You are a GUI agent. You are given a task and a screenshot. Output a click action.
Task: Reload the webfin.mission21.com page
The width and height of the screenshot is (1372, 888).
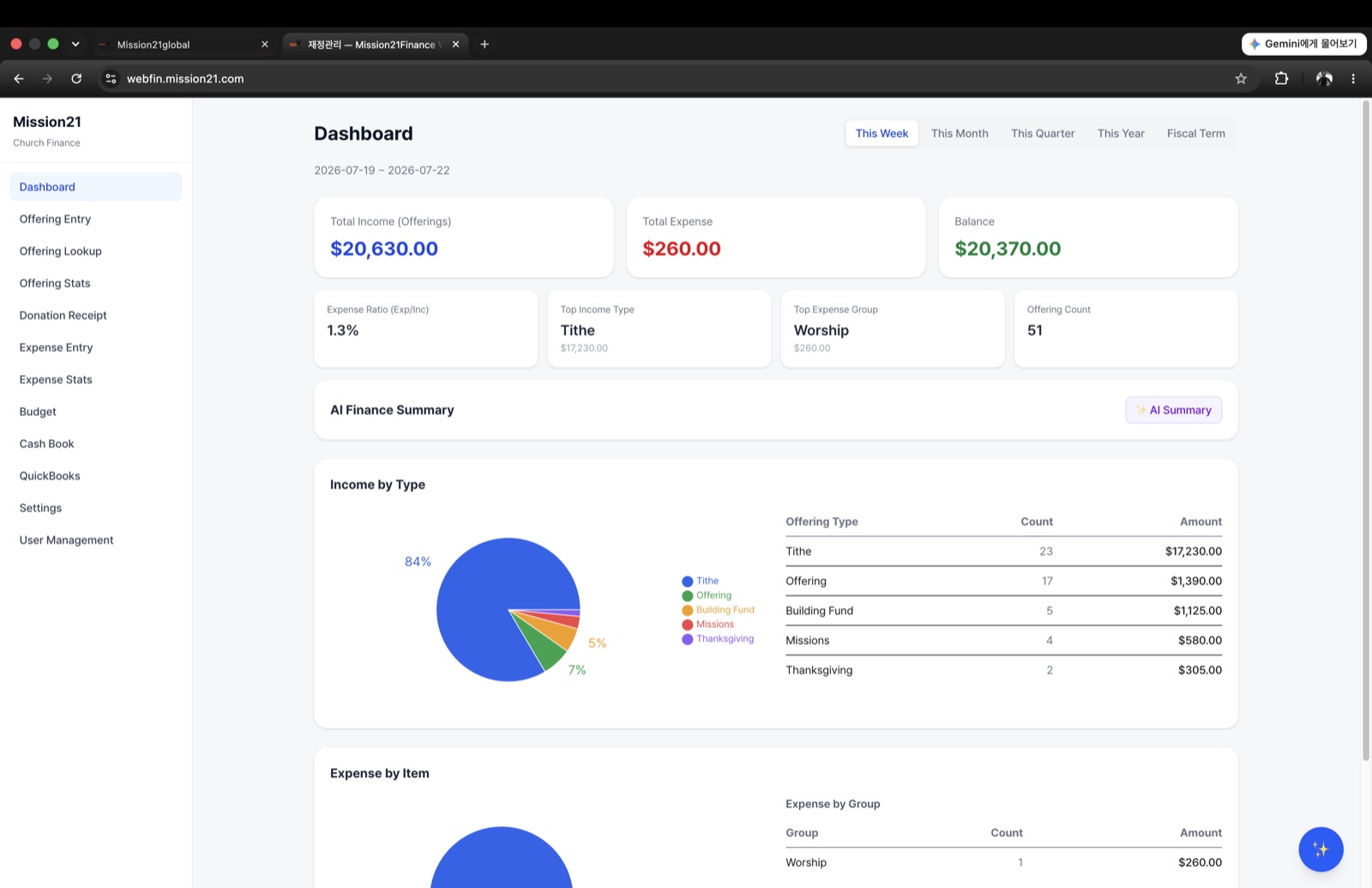point(76,79)
